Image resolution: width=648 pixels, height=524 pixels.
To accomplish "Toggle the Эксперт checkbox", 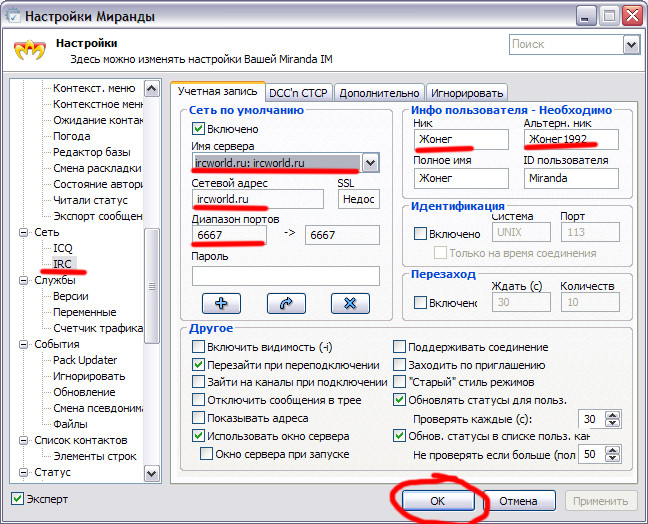I will pos(17,498).
